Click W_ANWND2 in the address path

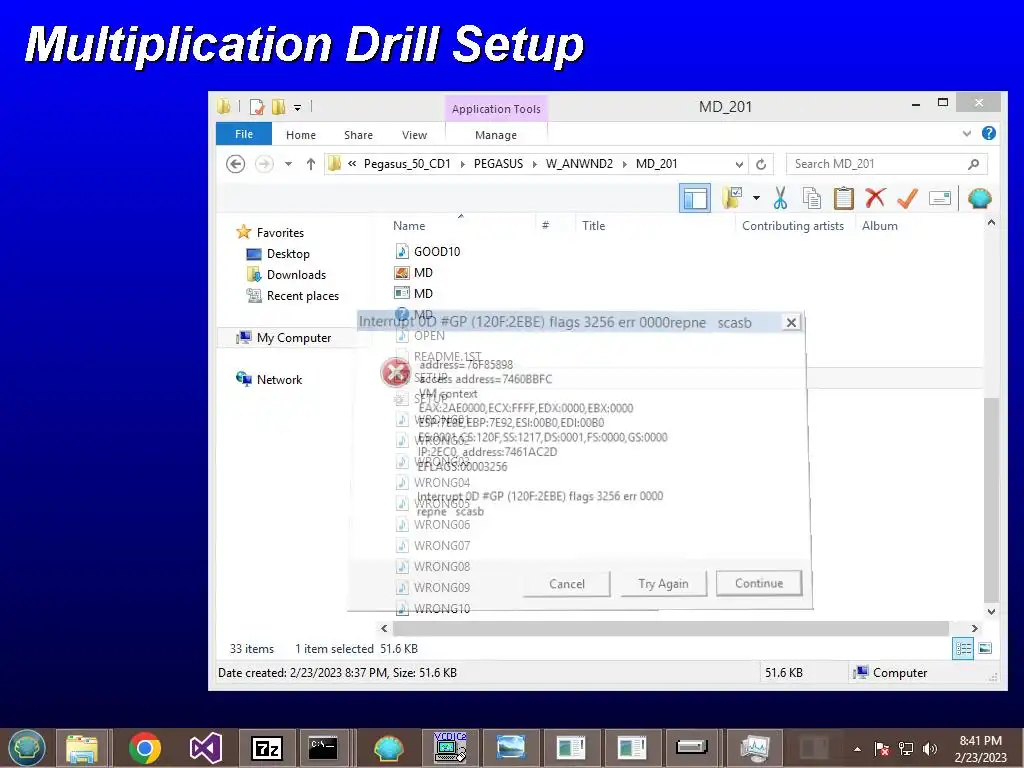pyautogui.click(x=579, y=164)
